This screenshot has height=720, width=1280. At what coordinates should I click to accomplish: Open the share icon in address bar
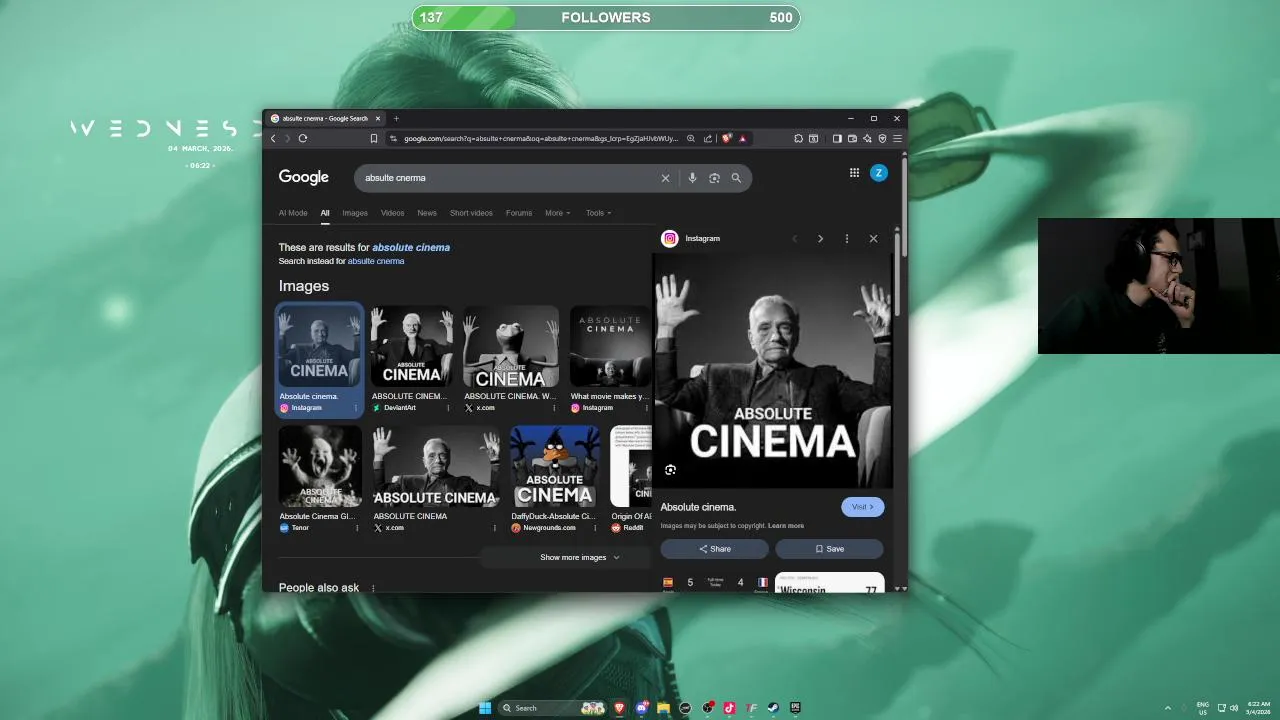click(x=708, y=139)
